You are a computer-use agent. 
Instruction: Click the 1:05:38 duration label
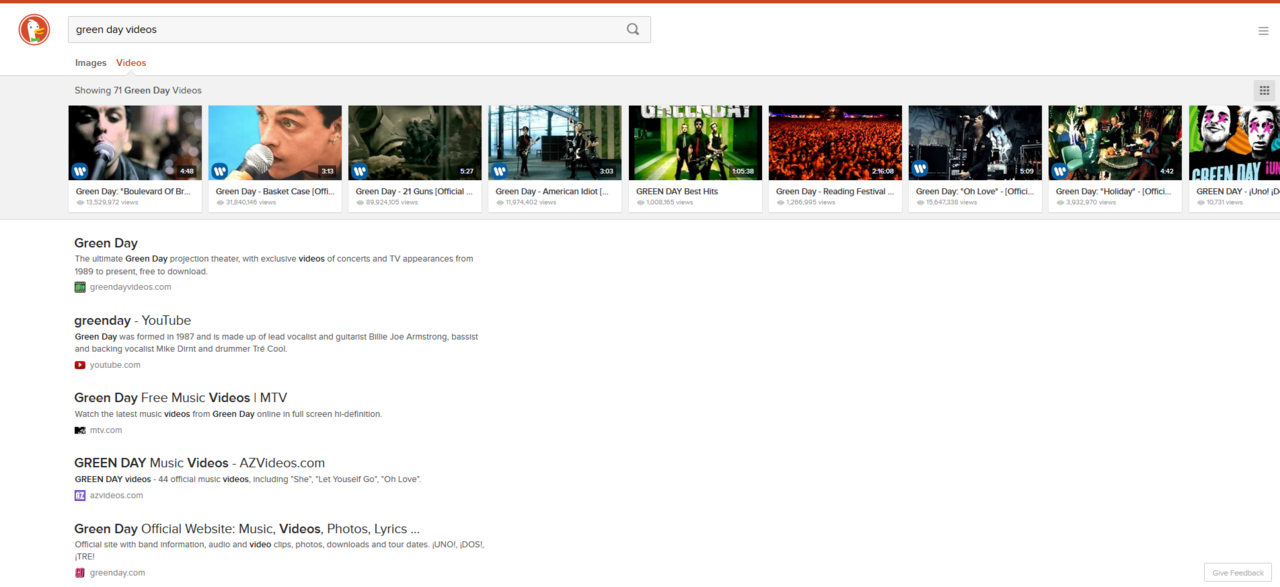click(x=743, y=171)
